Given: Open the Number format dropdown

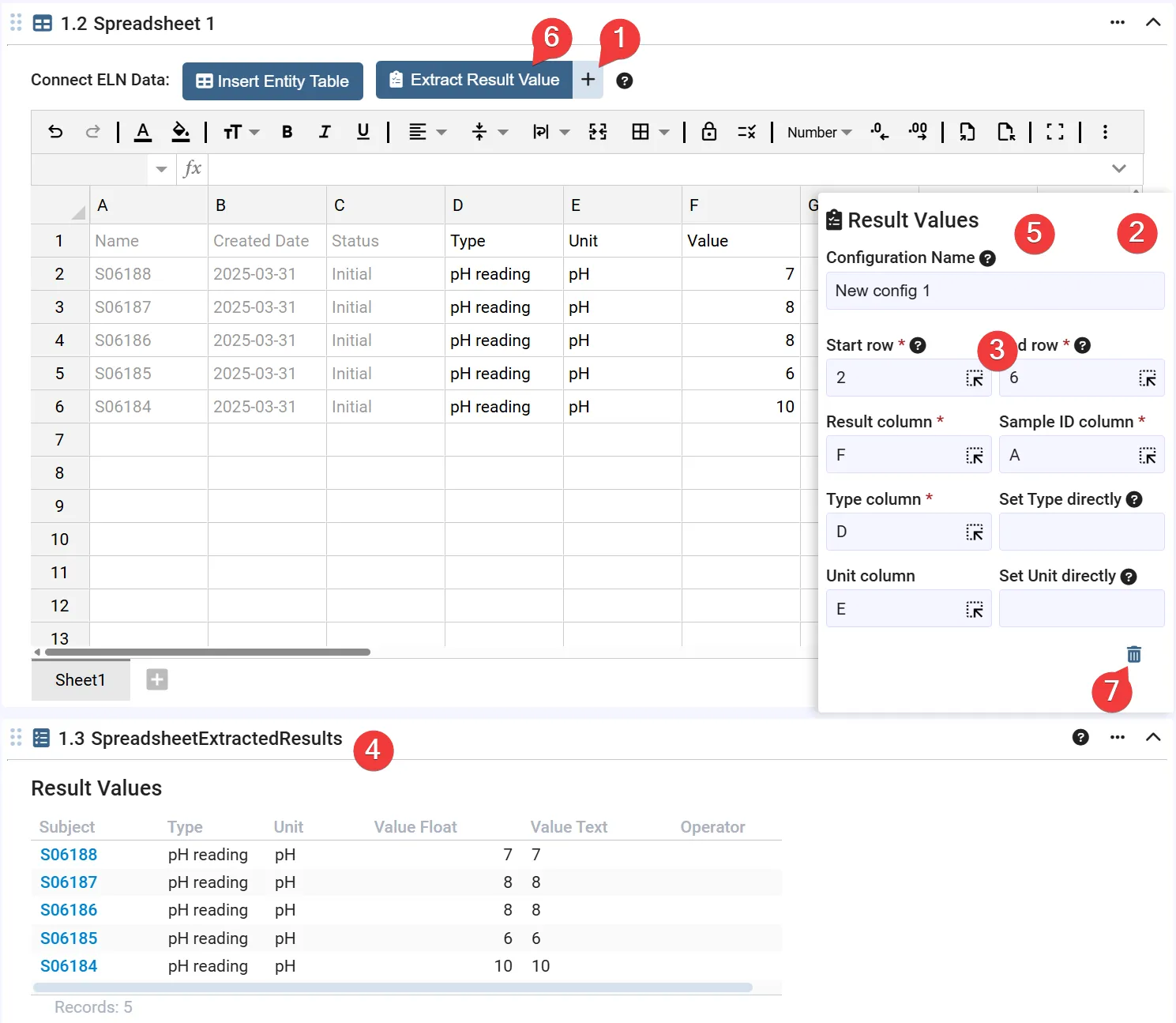Looking at the screenshot, I should pyautogui.click(x=819, y=133).
